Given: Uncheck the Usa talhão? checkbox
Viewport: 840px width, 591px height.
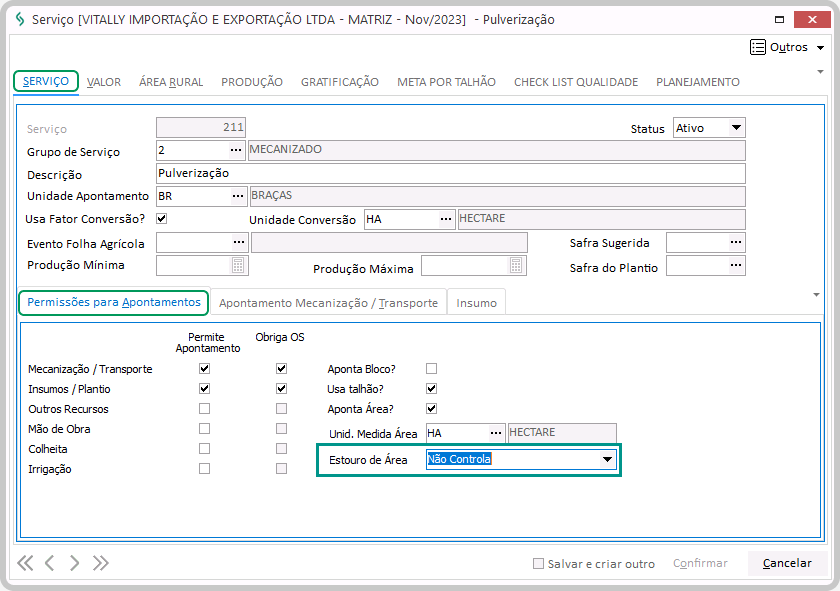Looking at the screenshot, I should 431,388.
